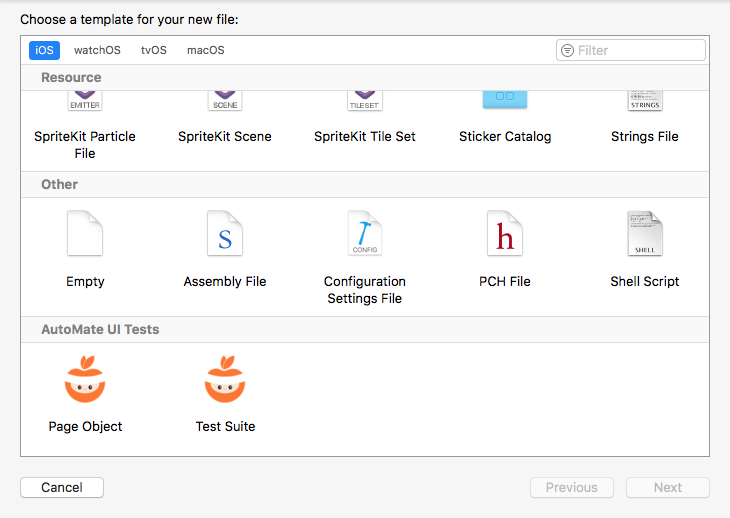Select the SpriteKit Scene template icon

point(225,101)
